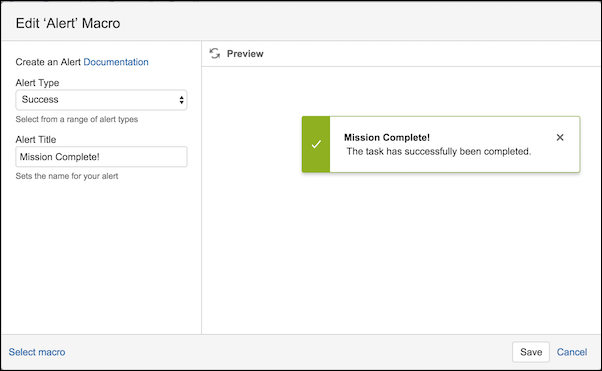Click the Select macro link

click(37, 352)
